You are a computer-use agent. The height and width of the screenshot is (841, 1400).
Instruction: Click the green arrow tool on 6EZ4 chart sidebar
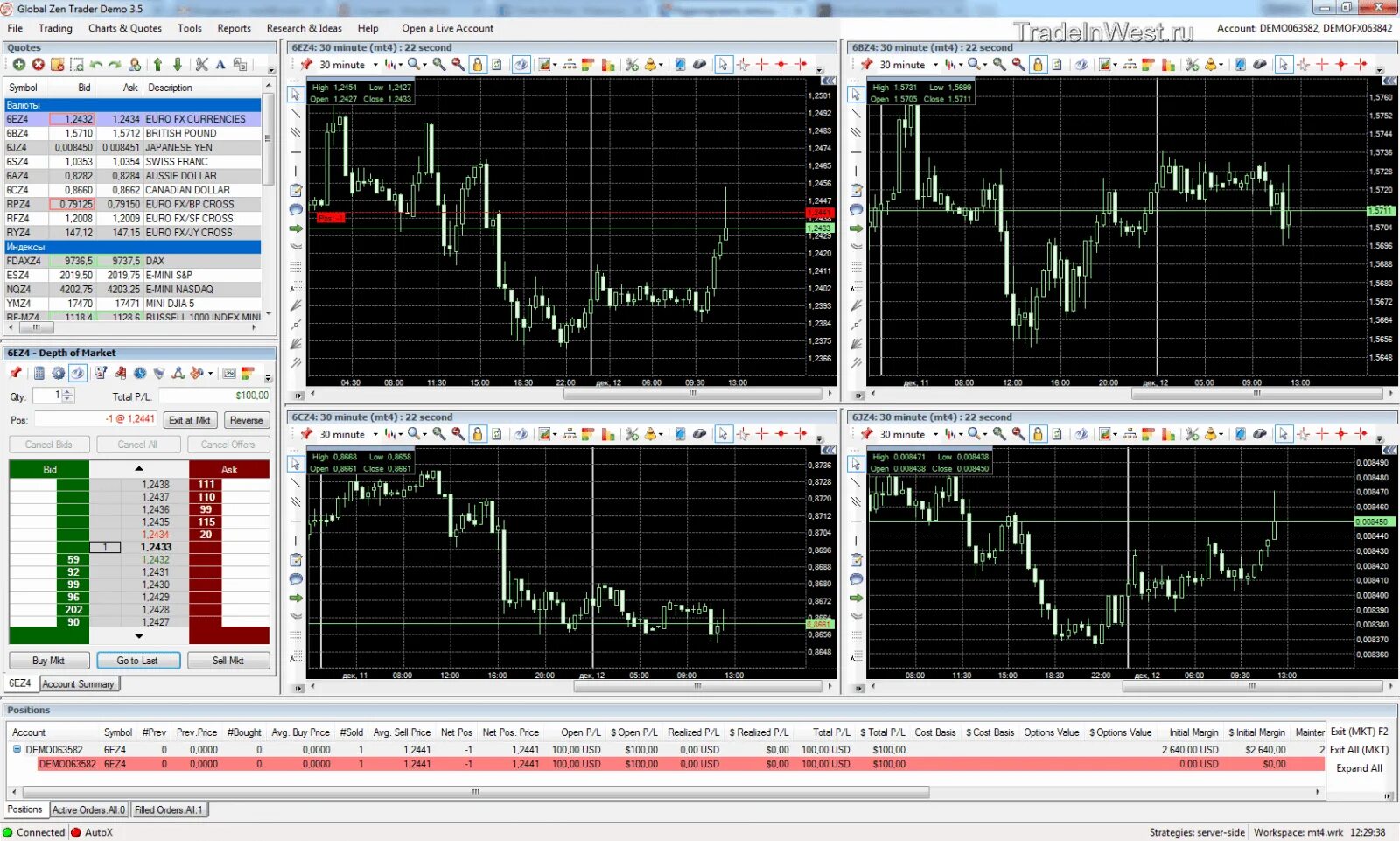point(296,228)
